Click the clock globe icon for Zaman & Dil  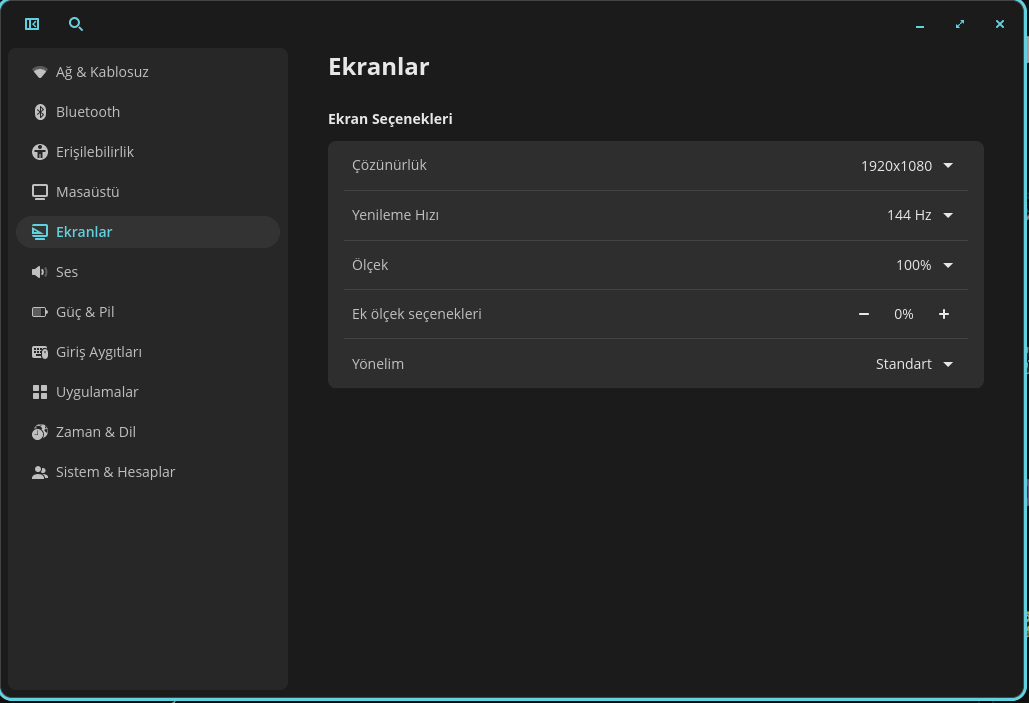39,433
